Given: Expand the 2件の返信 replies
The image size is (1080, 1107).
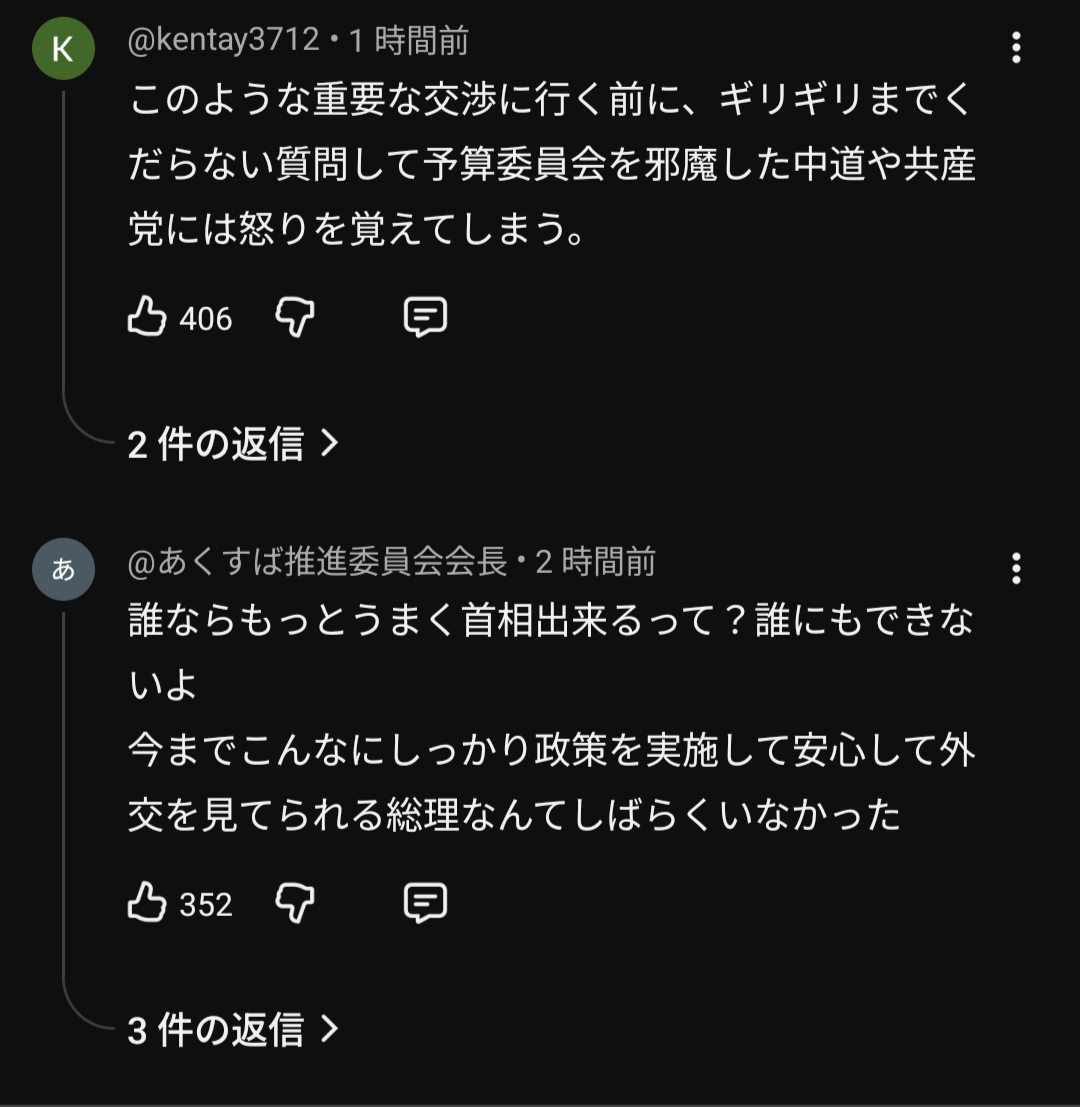Looking at the screenshot, I should (233, 444).
